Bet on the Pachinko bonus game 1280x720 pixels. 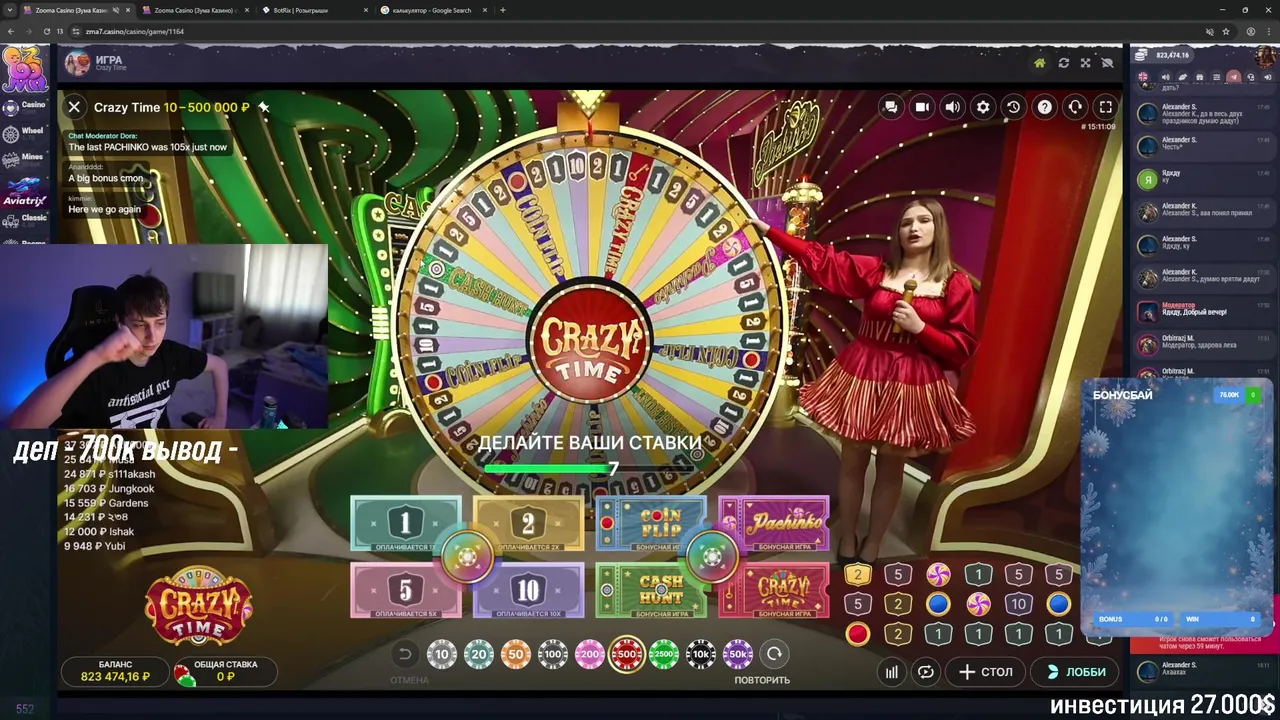774,524
